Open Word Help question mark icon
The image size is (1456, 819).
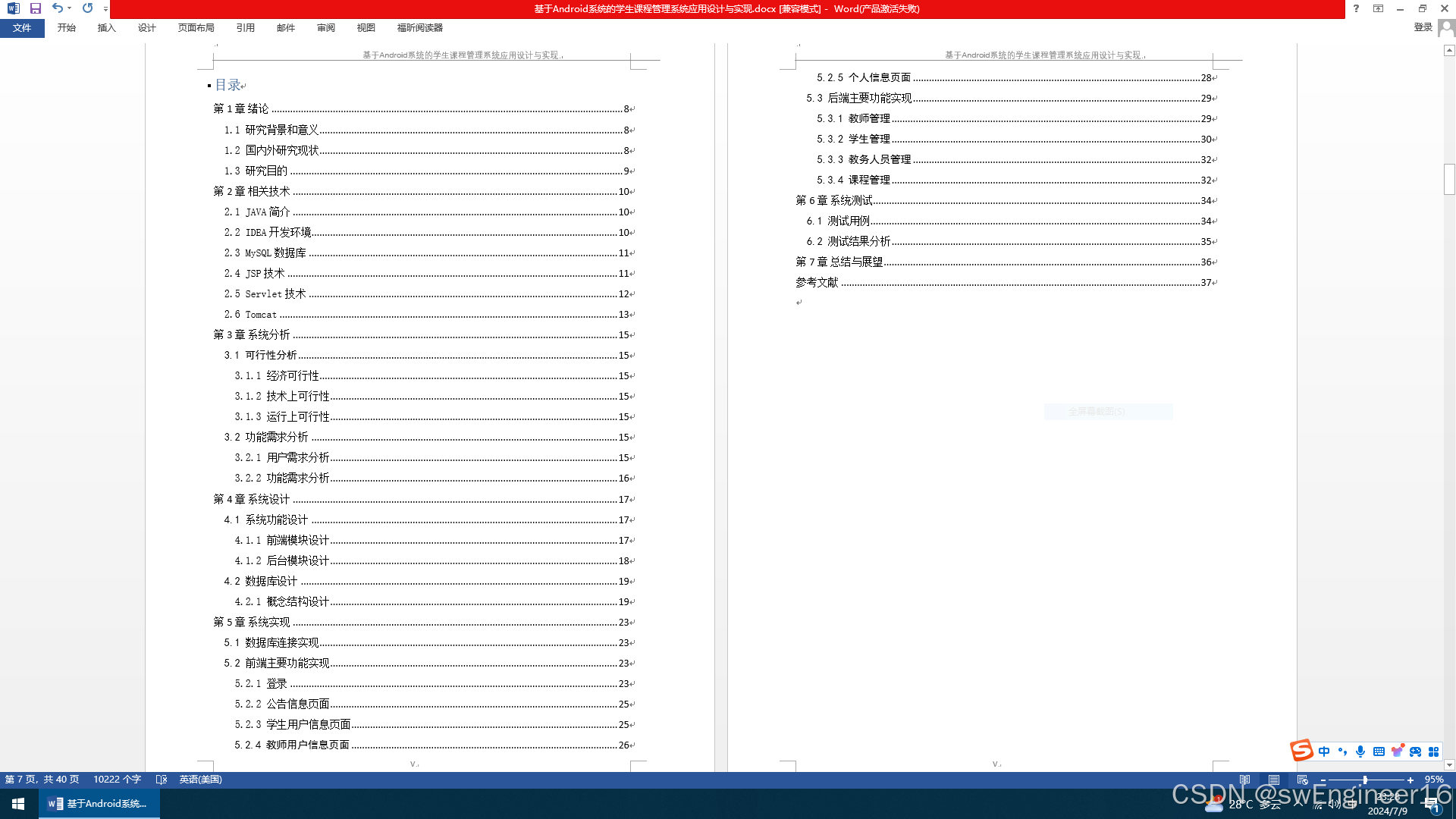point(1356,8)
